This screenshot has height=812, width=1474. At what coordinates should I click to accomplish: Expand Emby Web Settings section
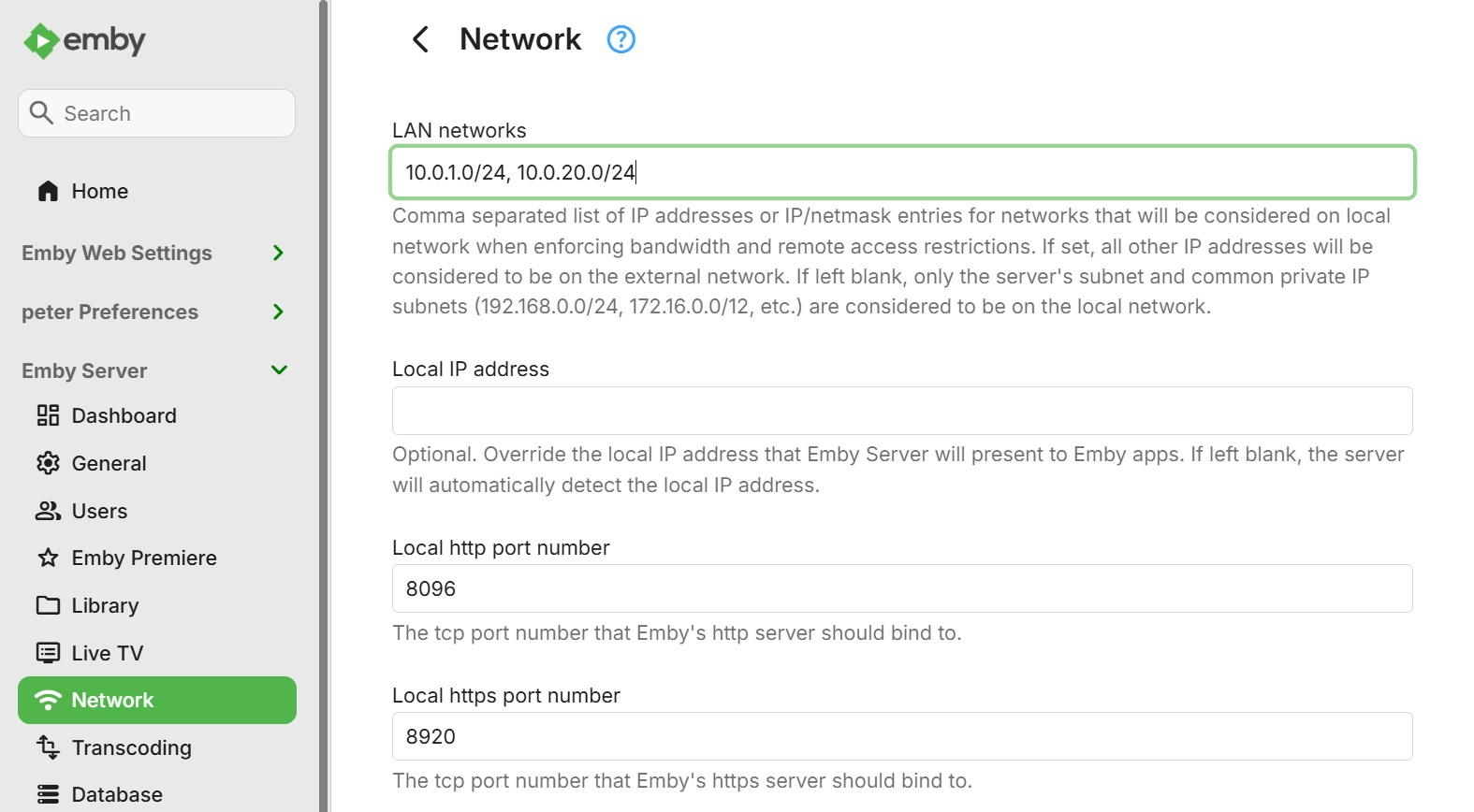point(278,253)
